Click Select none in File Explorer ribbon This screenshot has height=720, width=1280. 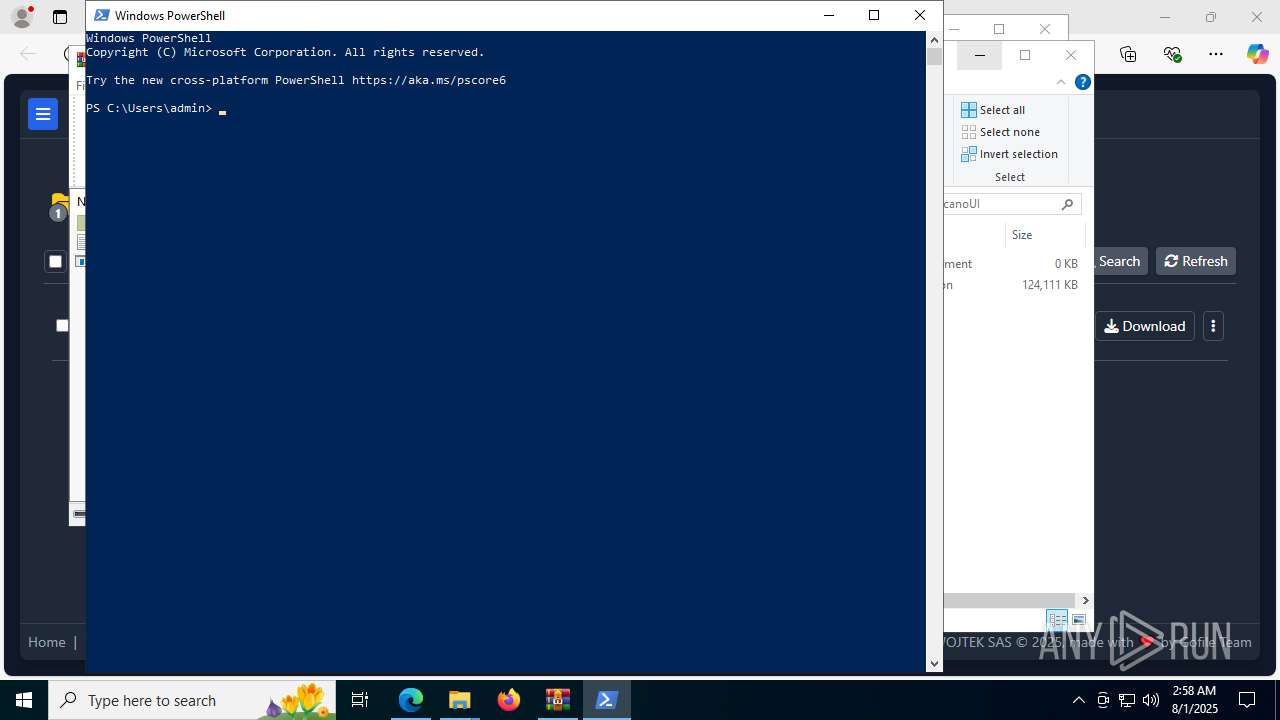click(1000, 132)
